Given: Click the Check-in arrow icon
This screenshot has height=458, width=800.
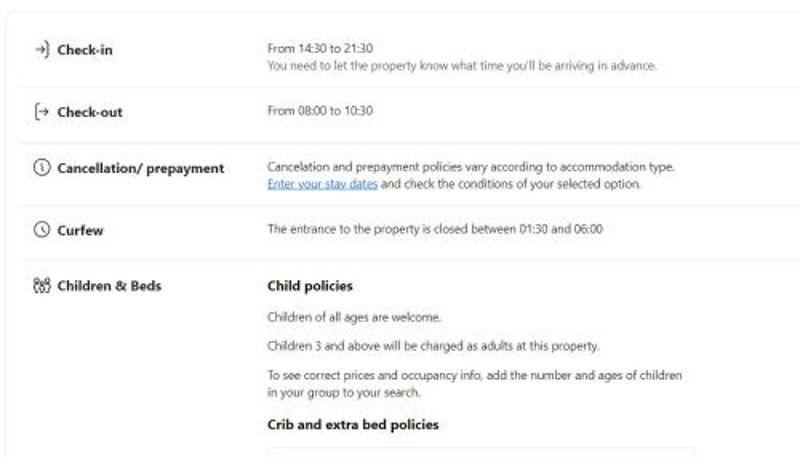Looking at the screenshot, I should tap(41, 50).
